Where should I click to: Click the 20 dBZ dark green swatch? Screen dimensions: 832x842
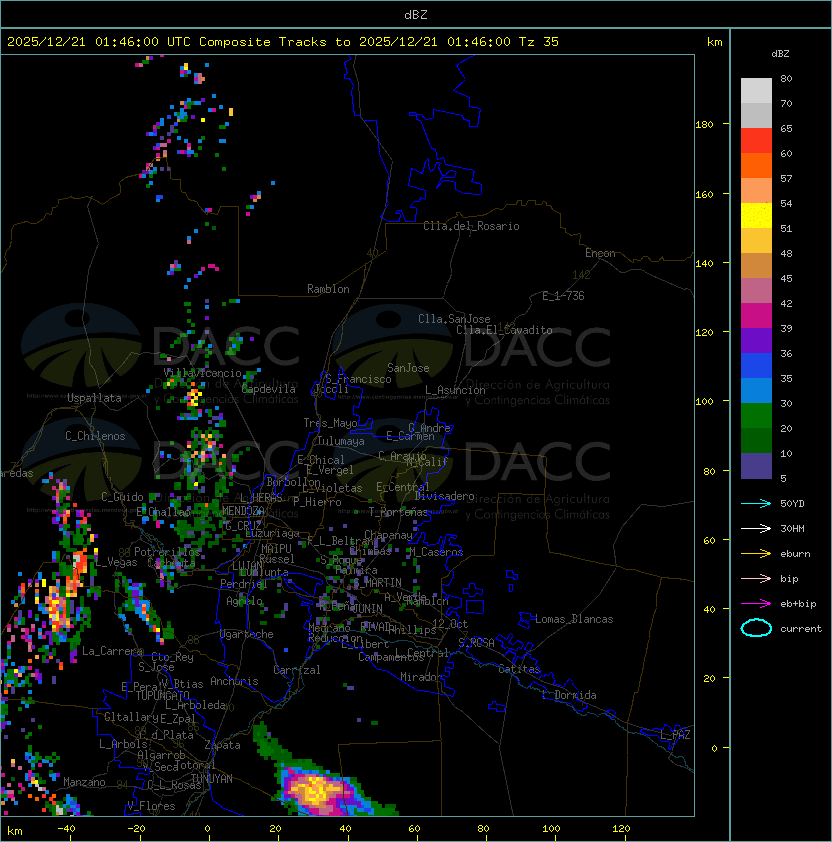(756, 440)
